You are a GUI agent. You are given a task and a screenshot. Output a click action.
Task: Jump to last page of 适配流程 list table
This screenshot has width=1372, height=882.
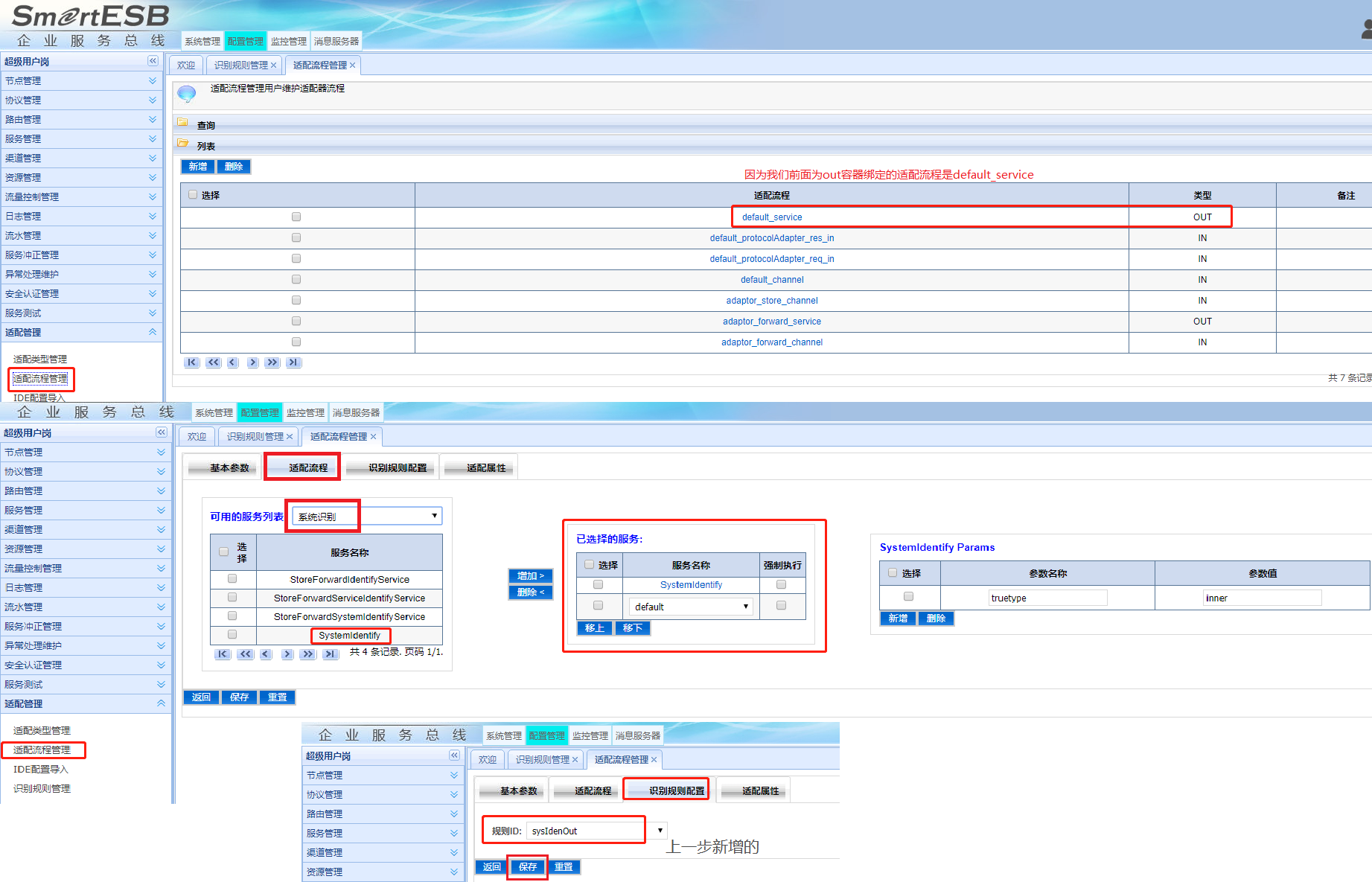pyautogui.click(x=293, y=362)
